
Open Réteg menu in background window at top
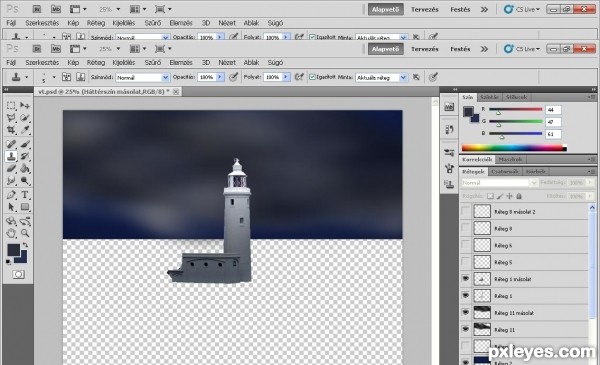click(96, 23)
